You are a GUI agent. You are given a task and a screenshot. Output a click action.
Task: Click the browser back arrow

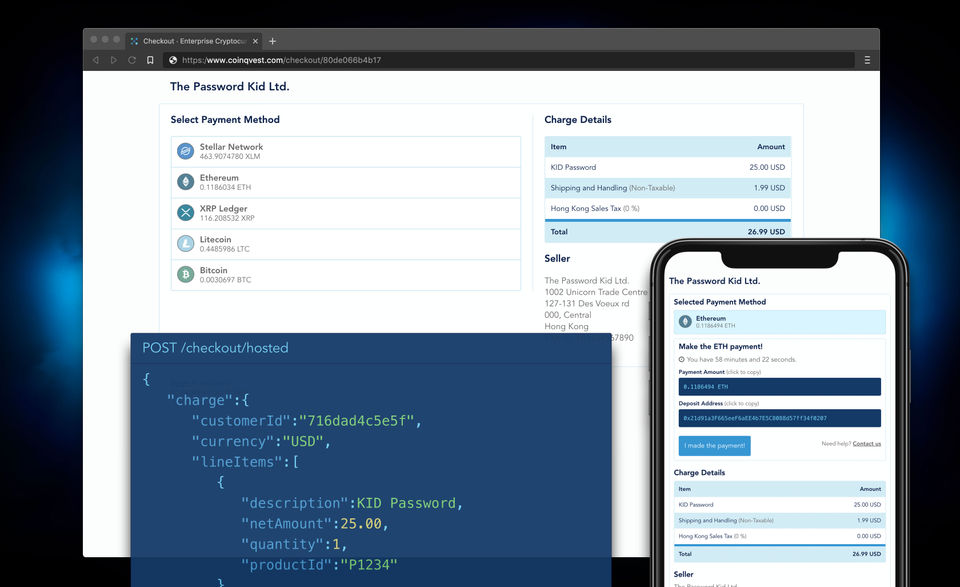click(96, 60)
